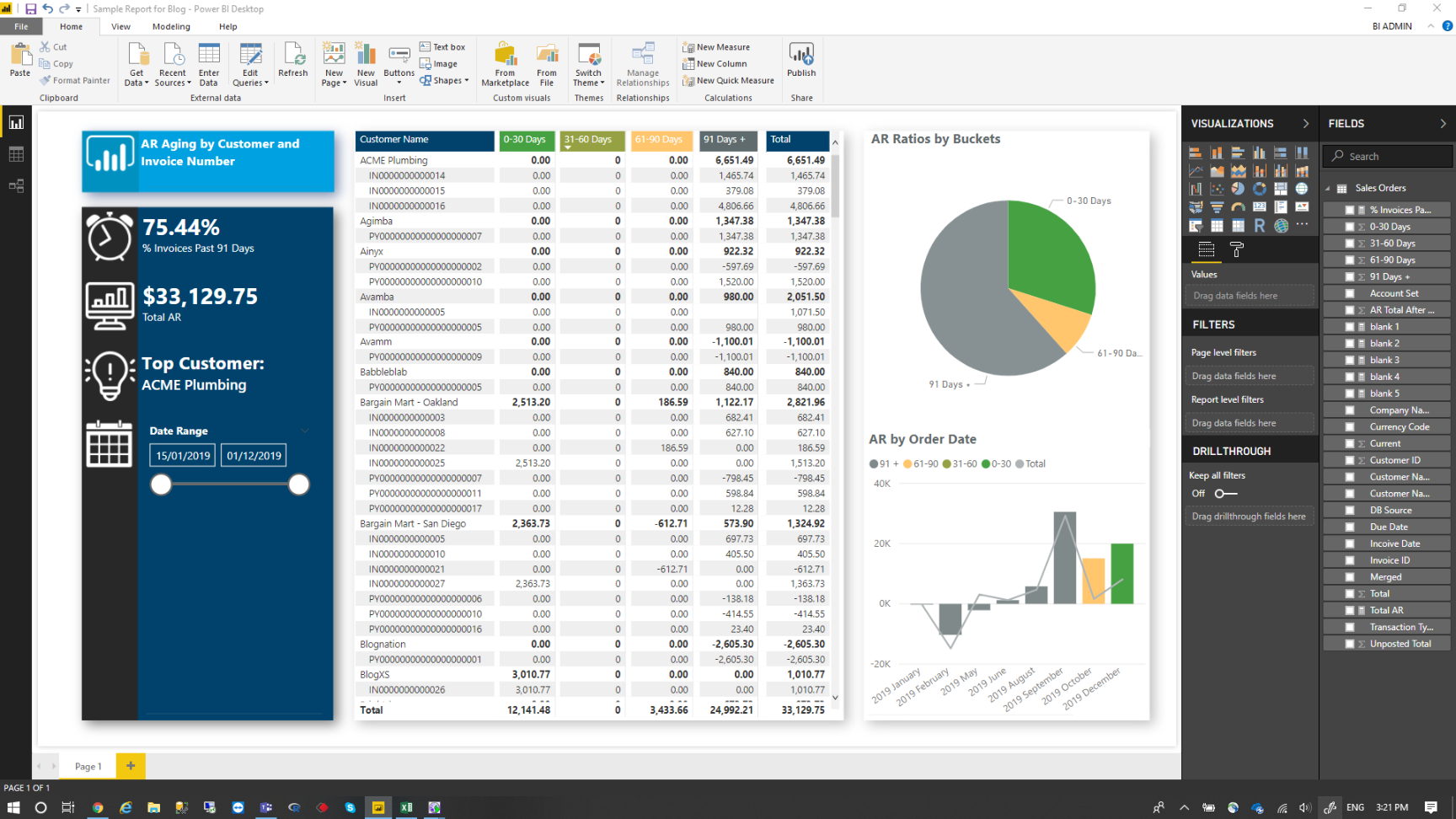This screenshot has height=819, width=1456.
Task: Click New Measure
Action: click(x=717, y=47)
